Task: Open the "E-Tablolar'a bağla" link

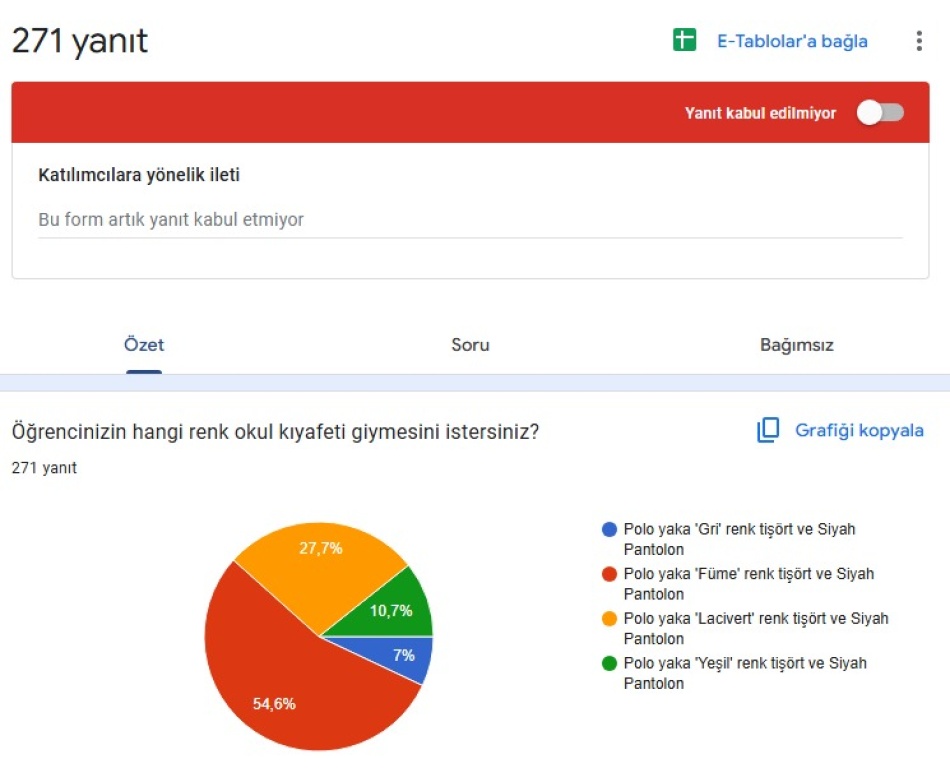Action: click(x=792, y=41)
